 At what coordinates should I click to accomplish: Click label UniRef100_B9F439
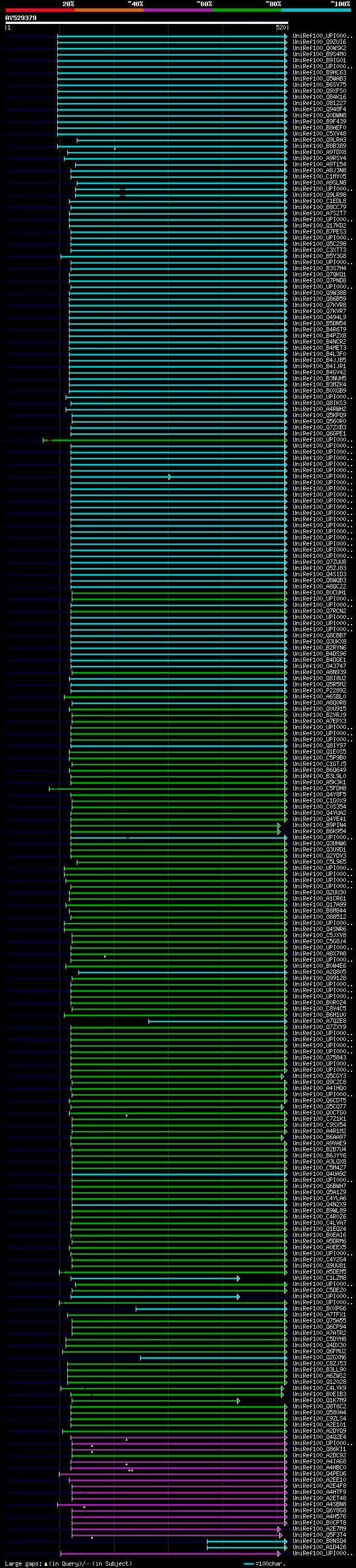coord(319,121)
